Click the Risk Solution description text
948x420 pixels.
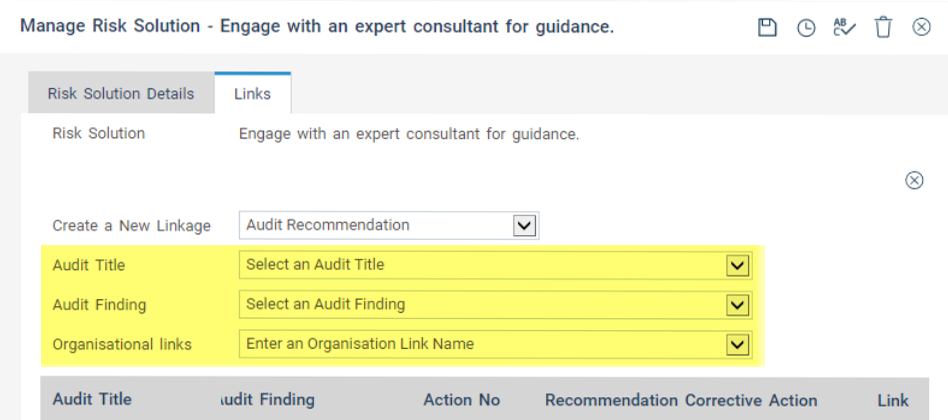click(x=409, y=134)
